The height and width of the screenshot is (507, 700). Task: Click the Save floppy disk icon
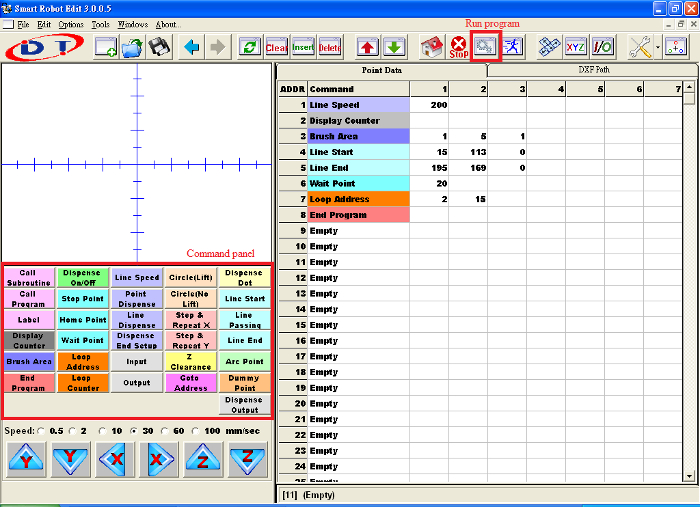159,46
